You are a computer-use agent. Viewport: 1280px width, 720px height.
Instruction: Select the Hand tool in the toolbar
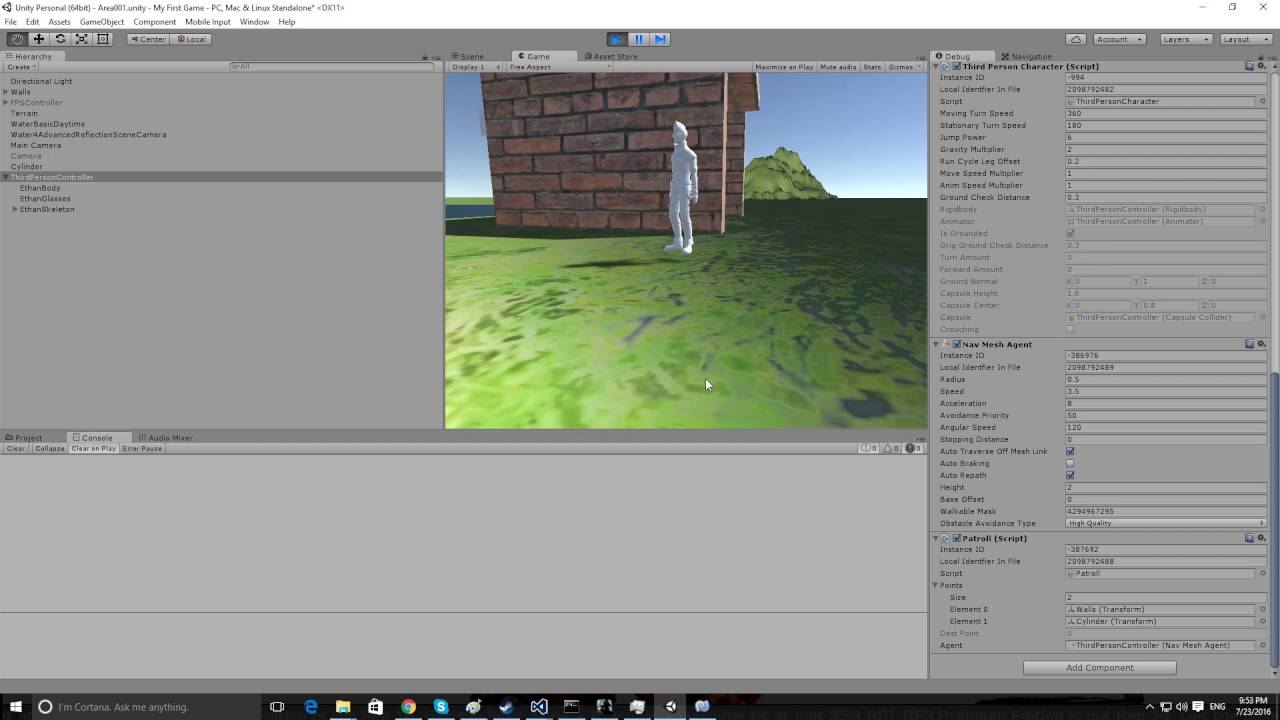(16, 38)
